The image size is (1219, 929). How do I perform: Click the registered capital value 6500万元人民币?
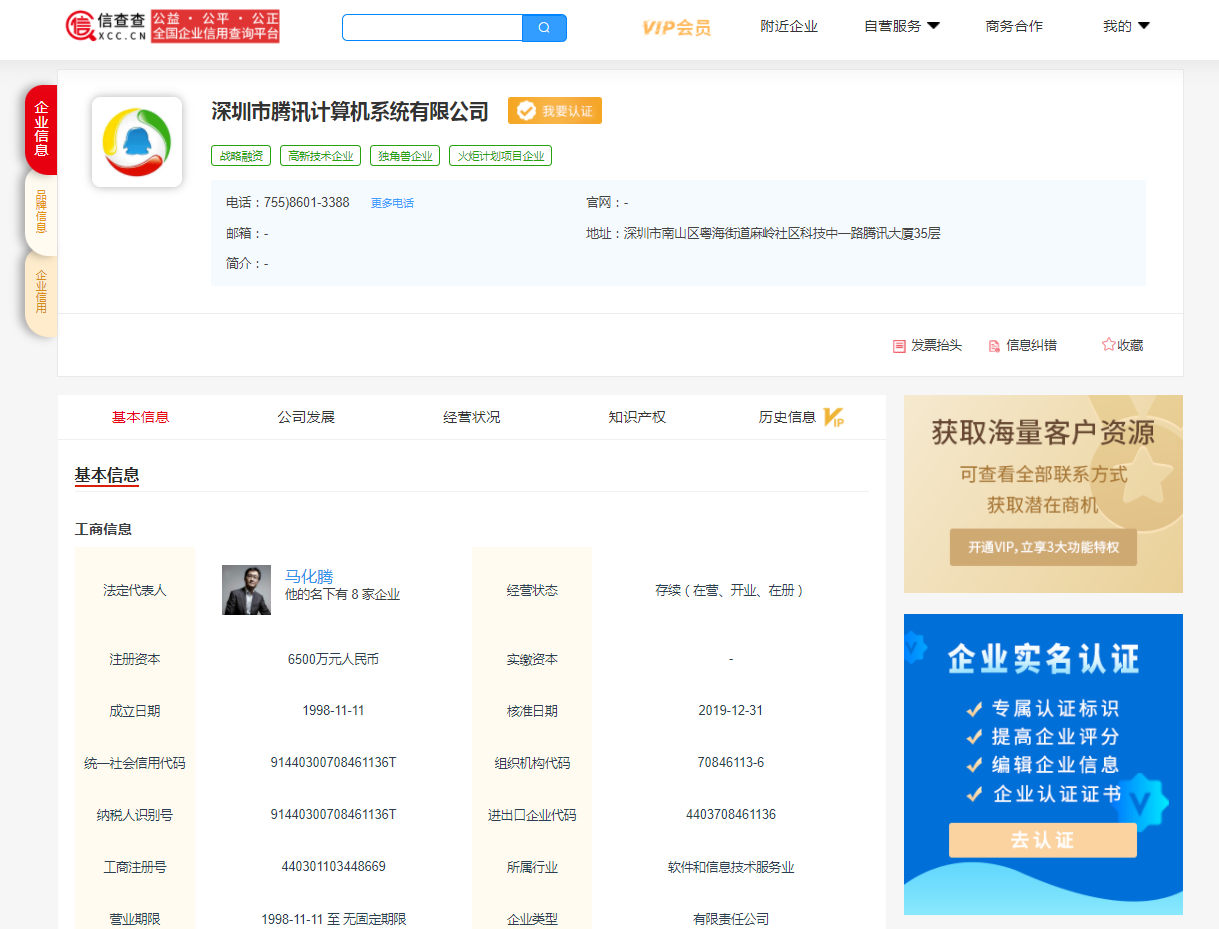coord(333,659)
